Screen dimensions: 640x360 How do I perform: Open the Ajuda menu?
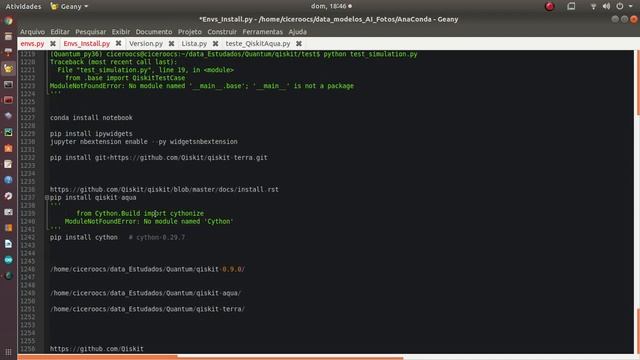[298, 31]
